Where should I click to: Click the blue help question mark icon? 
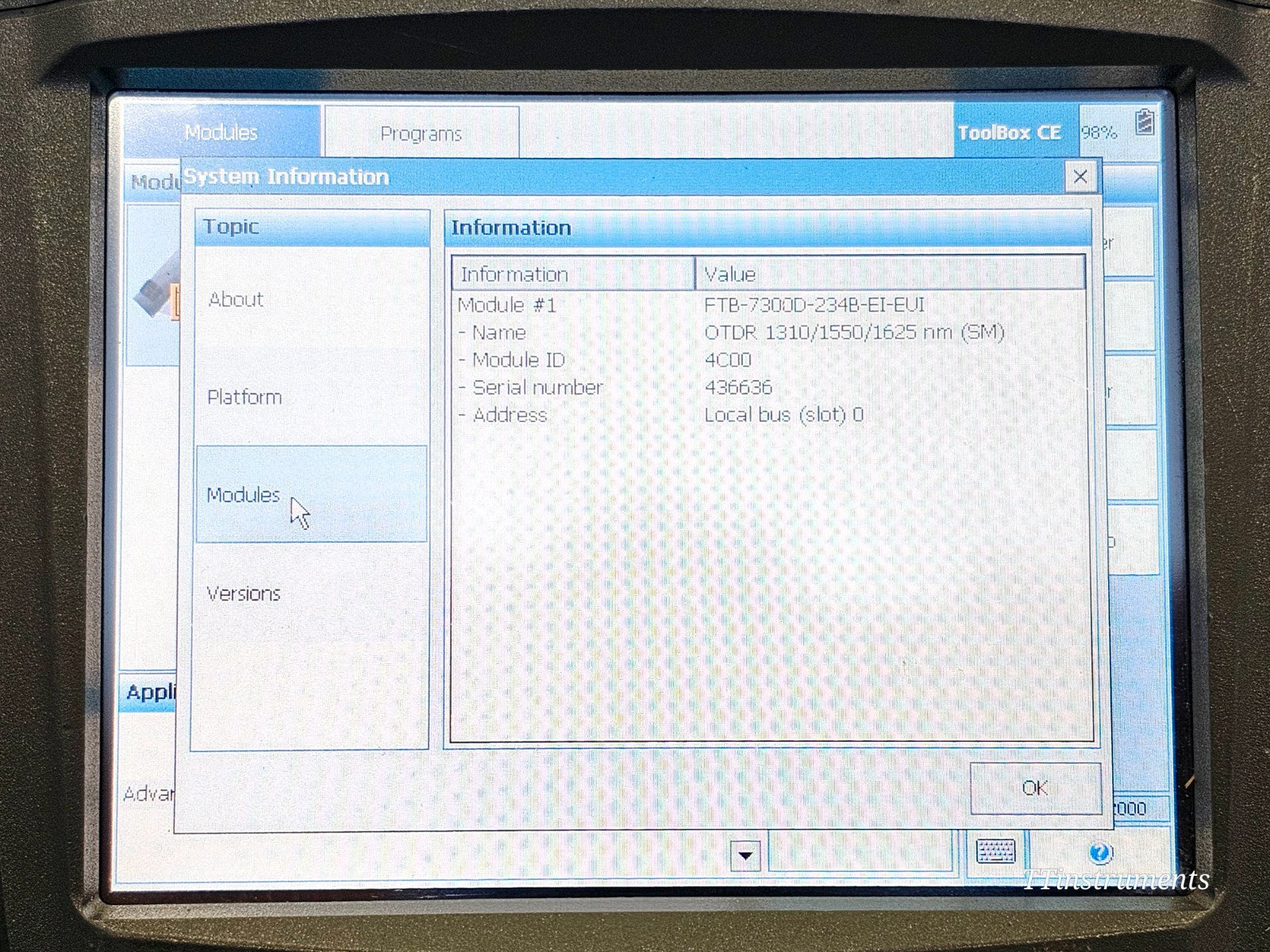1100,853
